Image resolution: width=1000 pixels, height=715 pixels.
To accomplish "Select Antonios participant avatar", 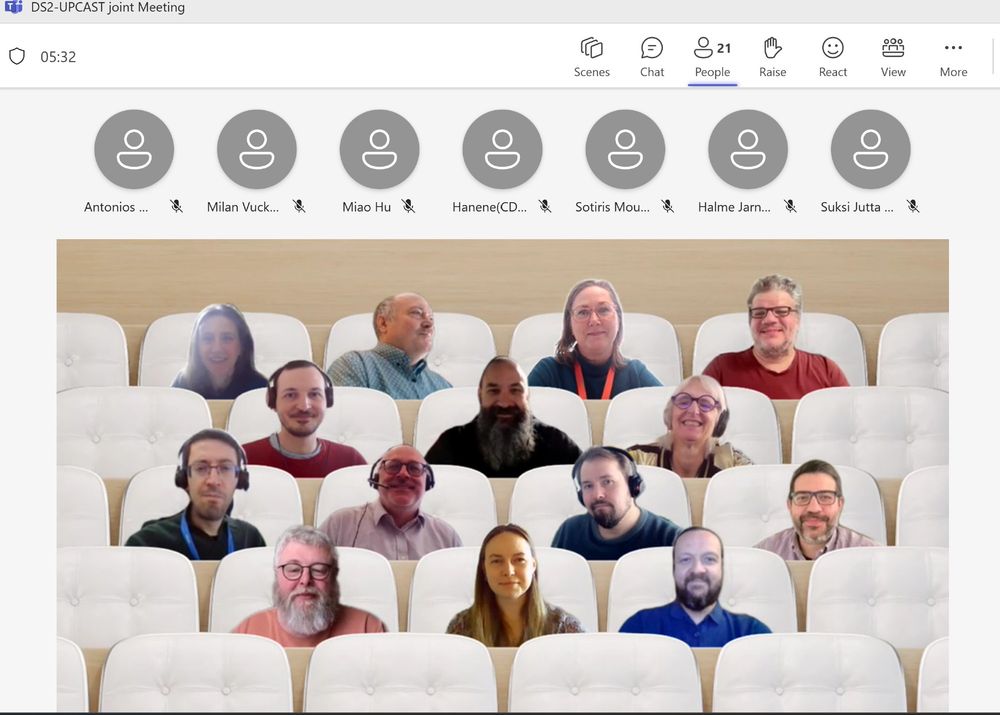I will [x=134, y=149].
